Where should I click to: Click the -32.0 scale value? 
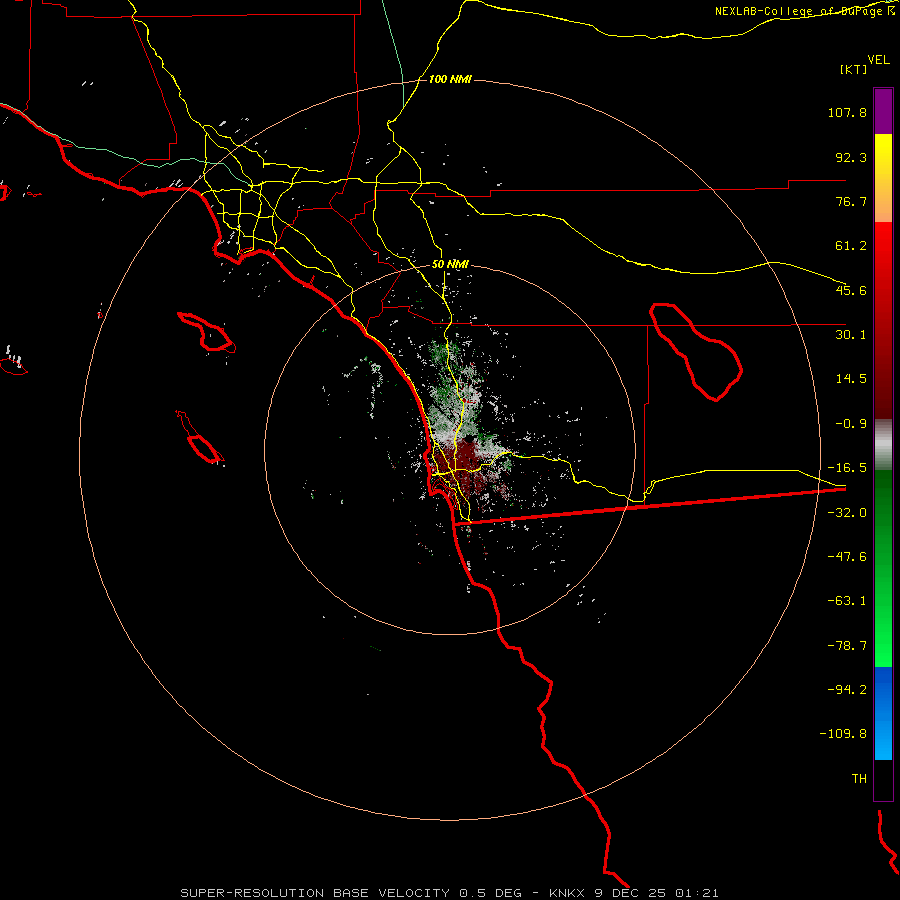tap(847, 513)
